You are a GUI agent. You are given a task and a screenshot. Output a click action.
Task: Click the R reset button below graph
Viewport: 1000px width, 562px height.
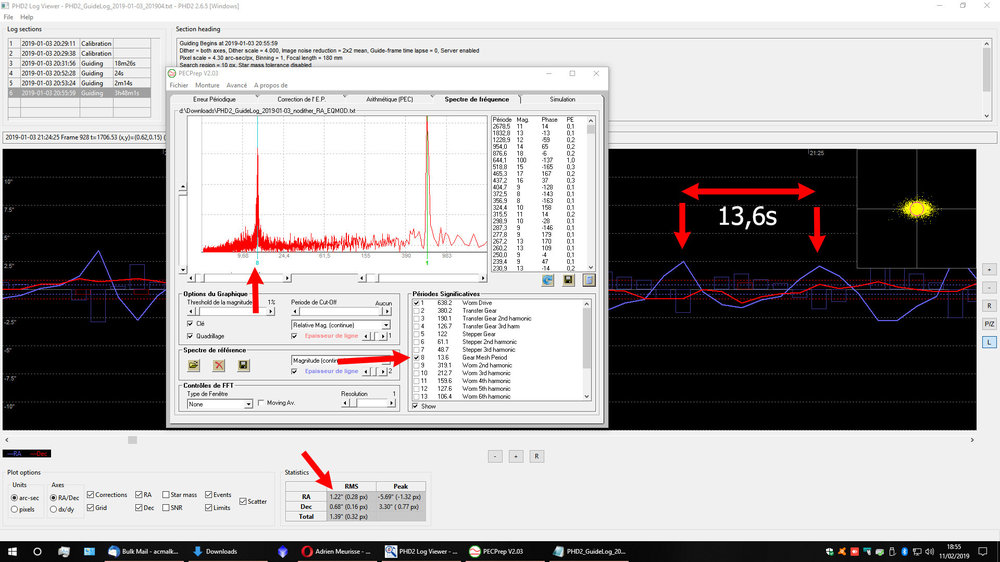tap(536, 456)
